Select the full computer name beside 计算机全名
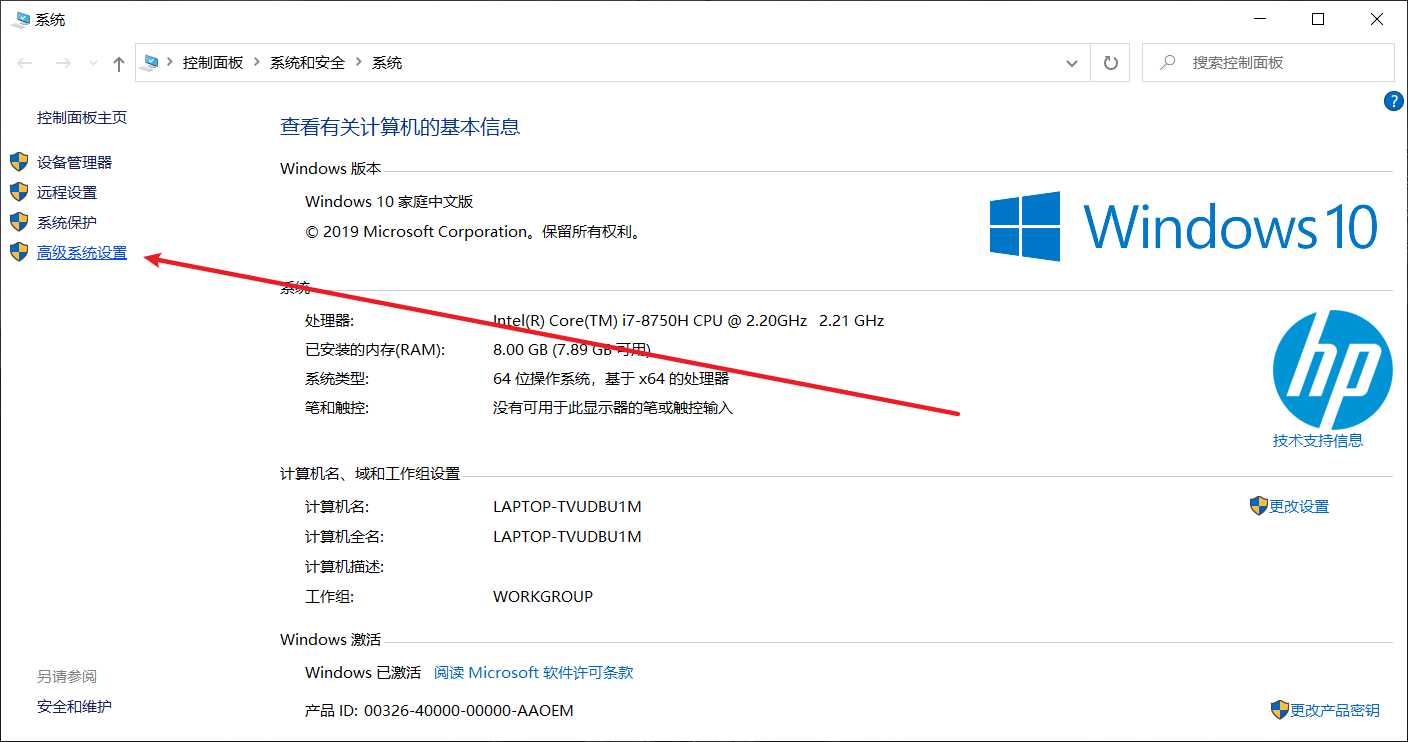 pyautogui.click(x=567, y=537)
